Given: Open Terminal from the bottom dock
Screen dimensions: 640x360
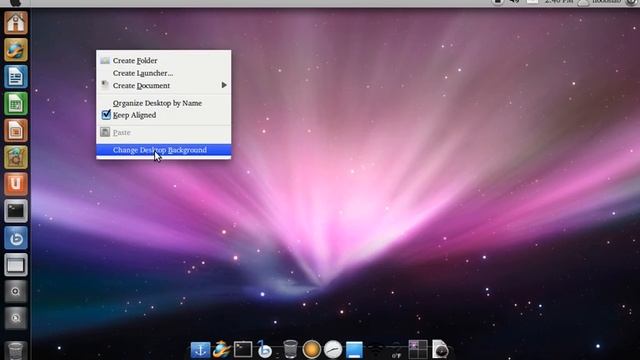Looking at the screenshot, I should [243, 350].
